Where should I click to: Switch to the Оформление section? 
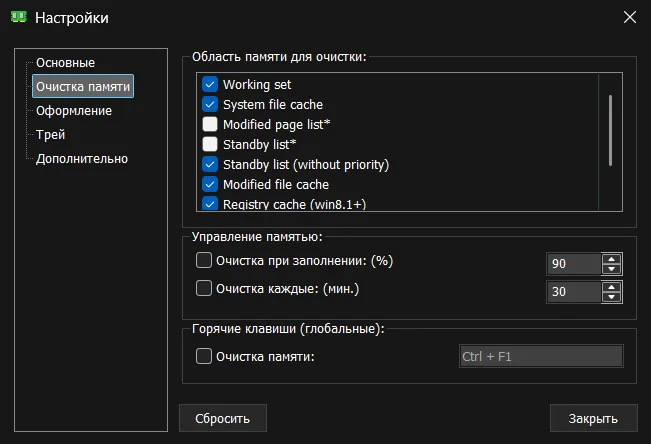pyautogui.click(x=74, y=111)
